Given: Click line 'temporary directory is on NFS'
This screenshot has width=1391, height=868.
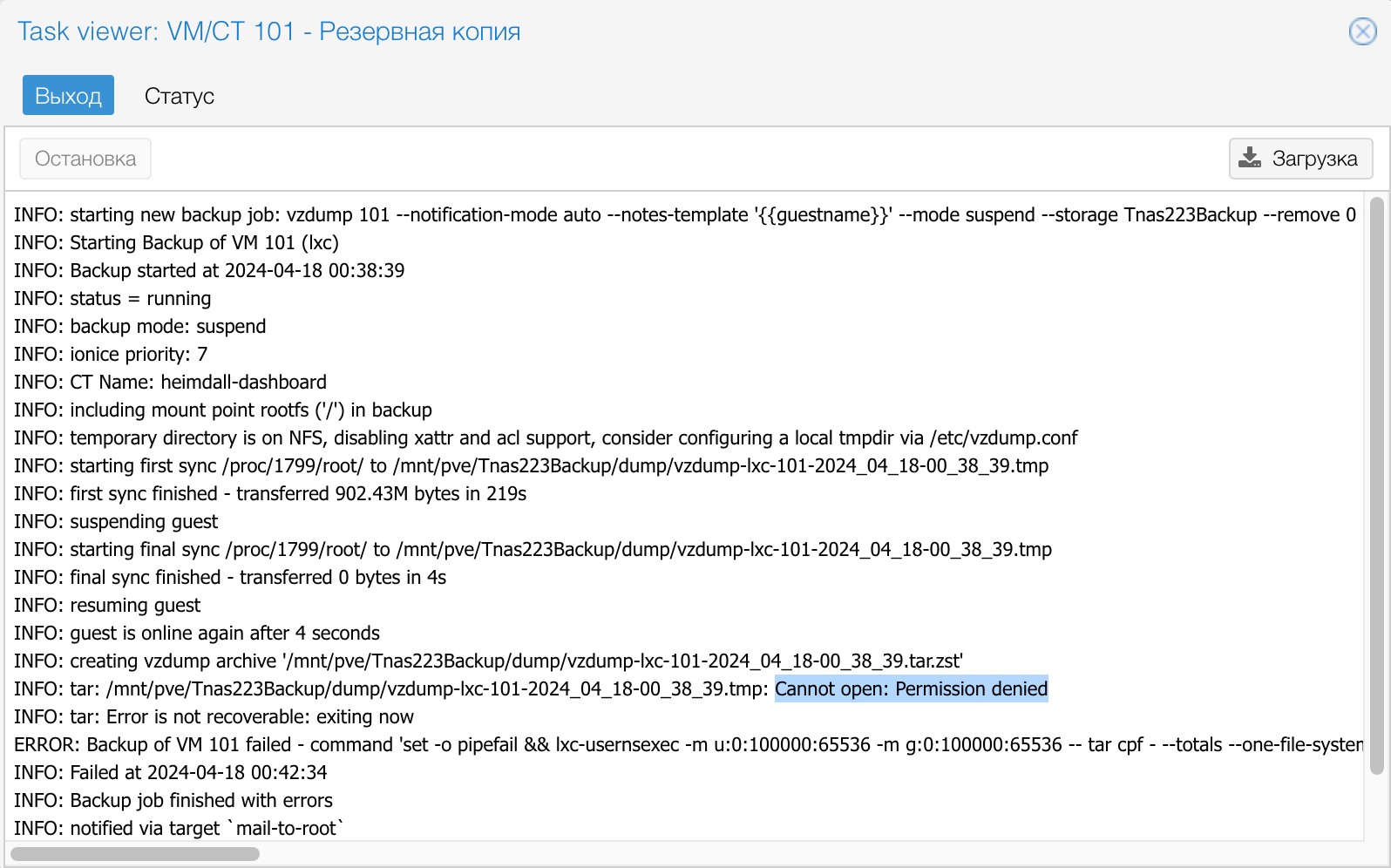Looking at the screenshot, I should pyautogui.click(x=546, y=437).
